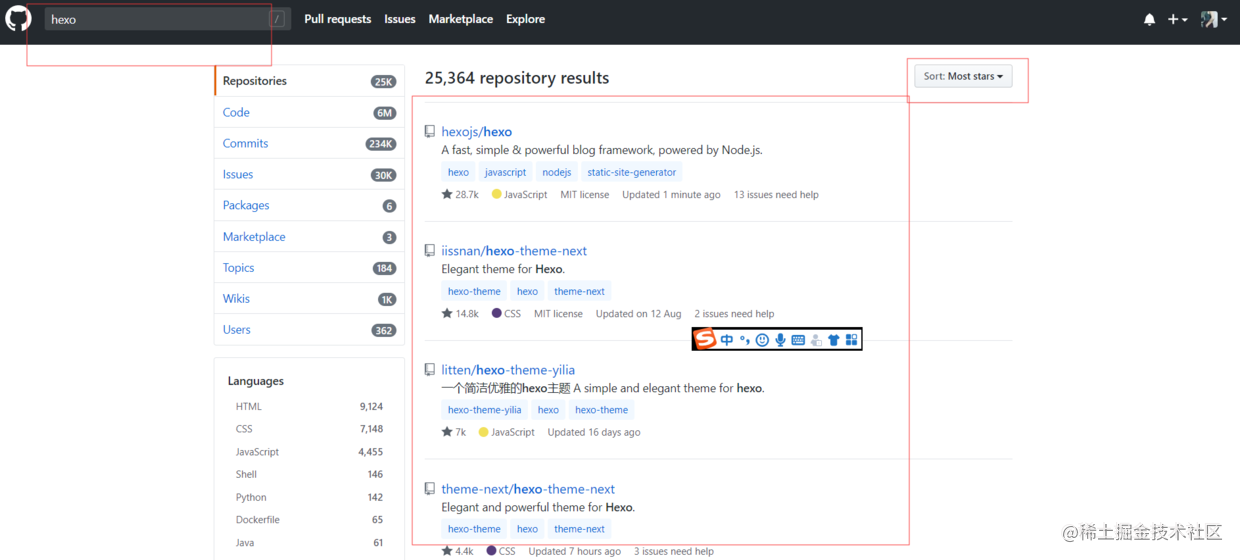The width and height of the screenshot is (1240, 560).
Task: Click the '25,364 repository results' heading
Action: (x=517, y=78)
